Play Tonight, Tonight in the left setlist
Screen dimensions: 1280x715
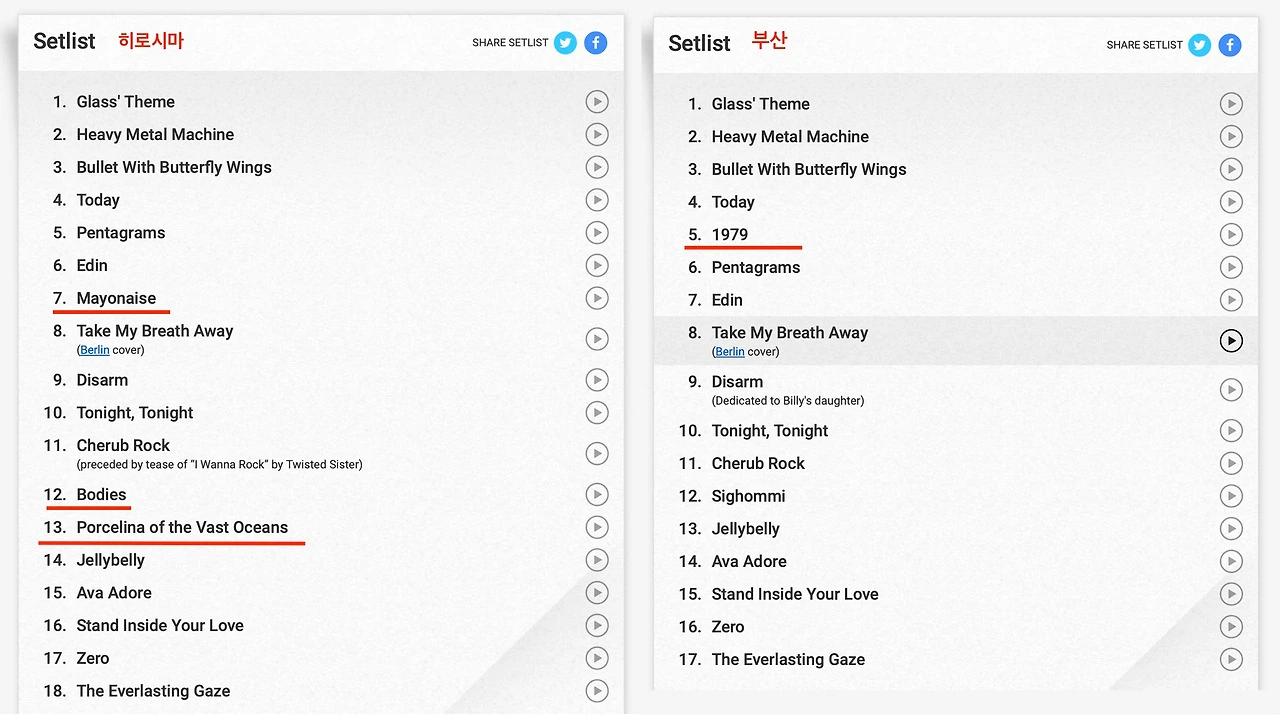pyautogui.click(x=597, y=412)
